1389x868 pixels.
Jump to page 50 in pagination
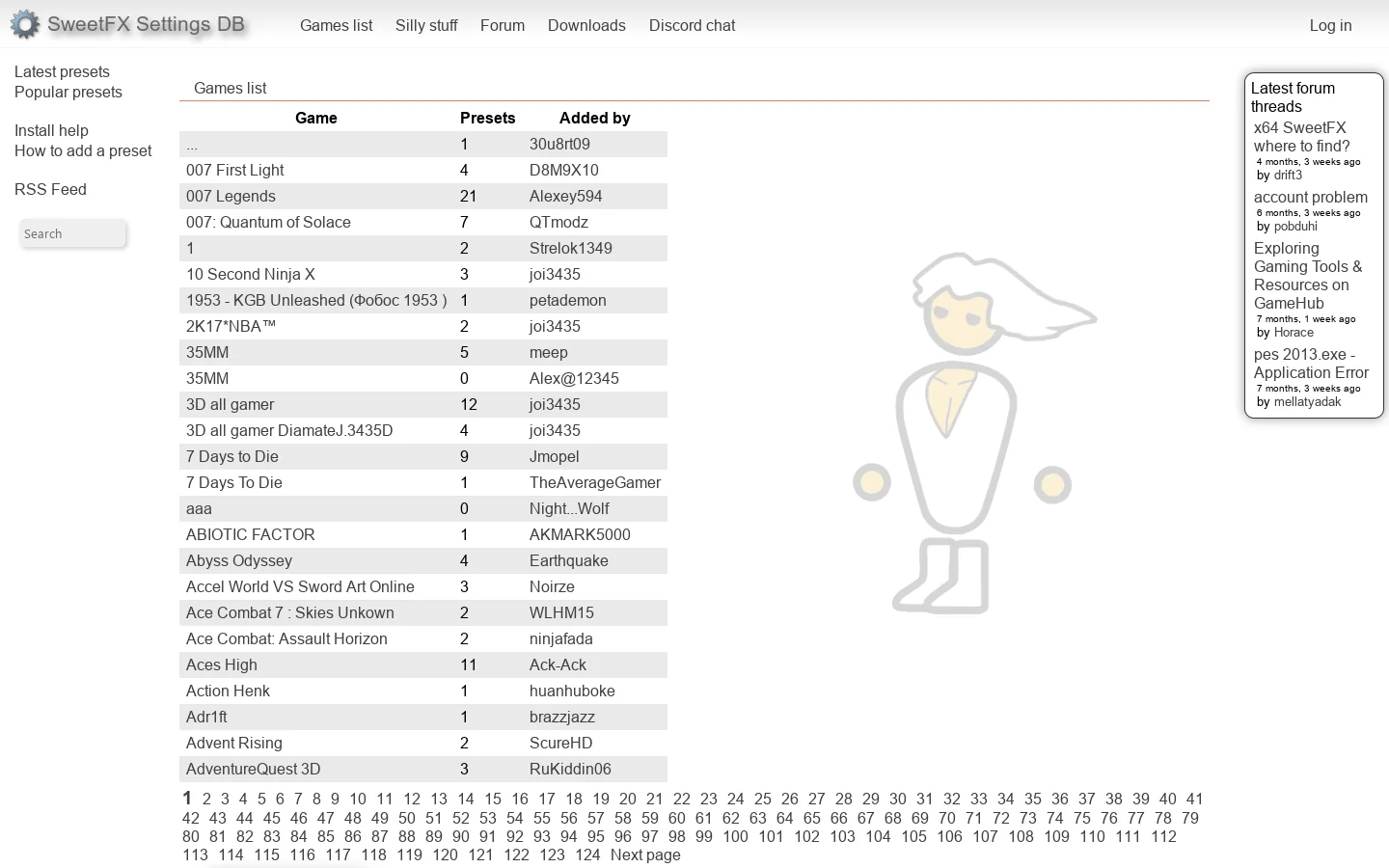tap(407, 818)
